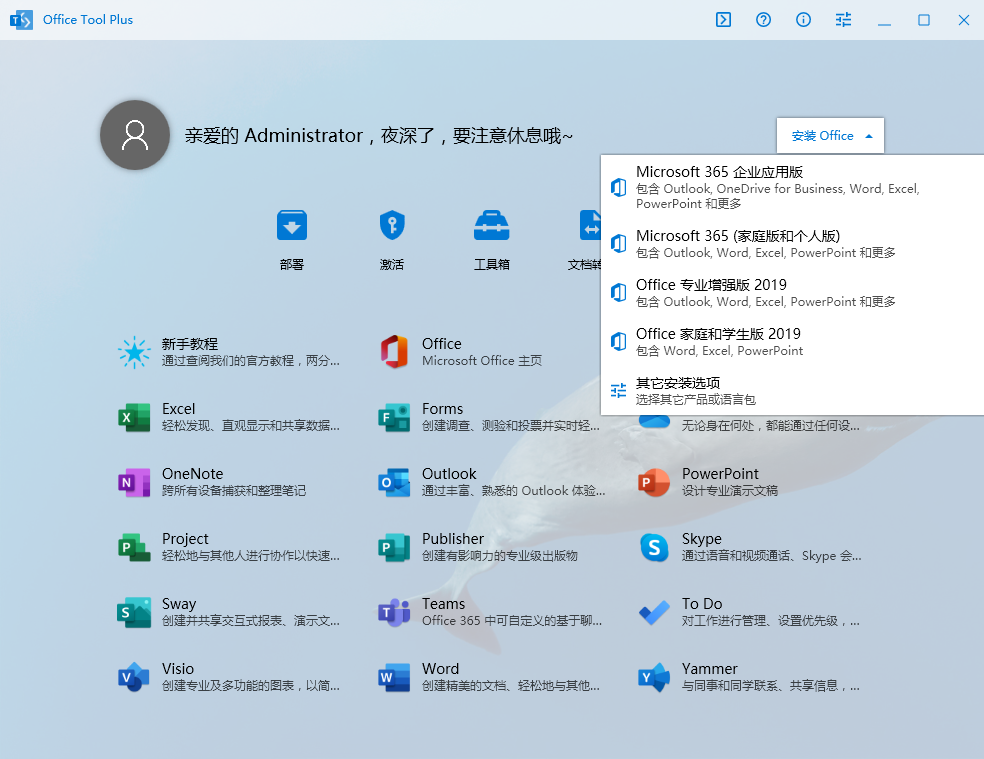Image resolution: width=984 pixels, height=759 pixels.
Task: Click the 激活 (Activate) shield icon
Action: [x=392, y=226]
